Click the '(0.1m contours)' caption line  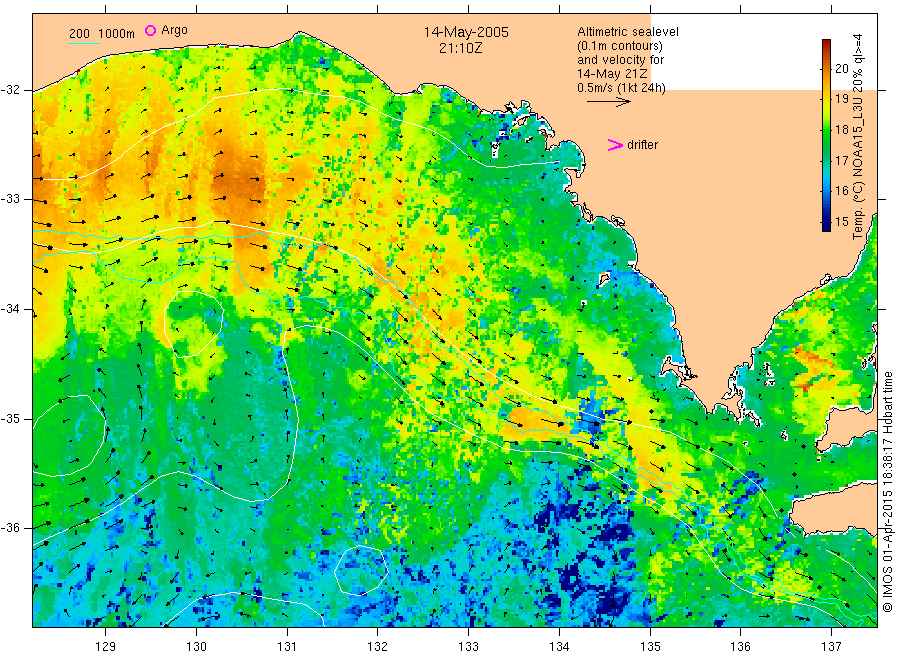tap(620, 46)
